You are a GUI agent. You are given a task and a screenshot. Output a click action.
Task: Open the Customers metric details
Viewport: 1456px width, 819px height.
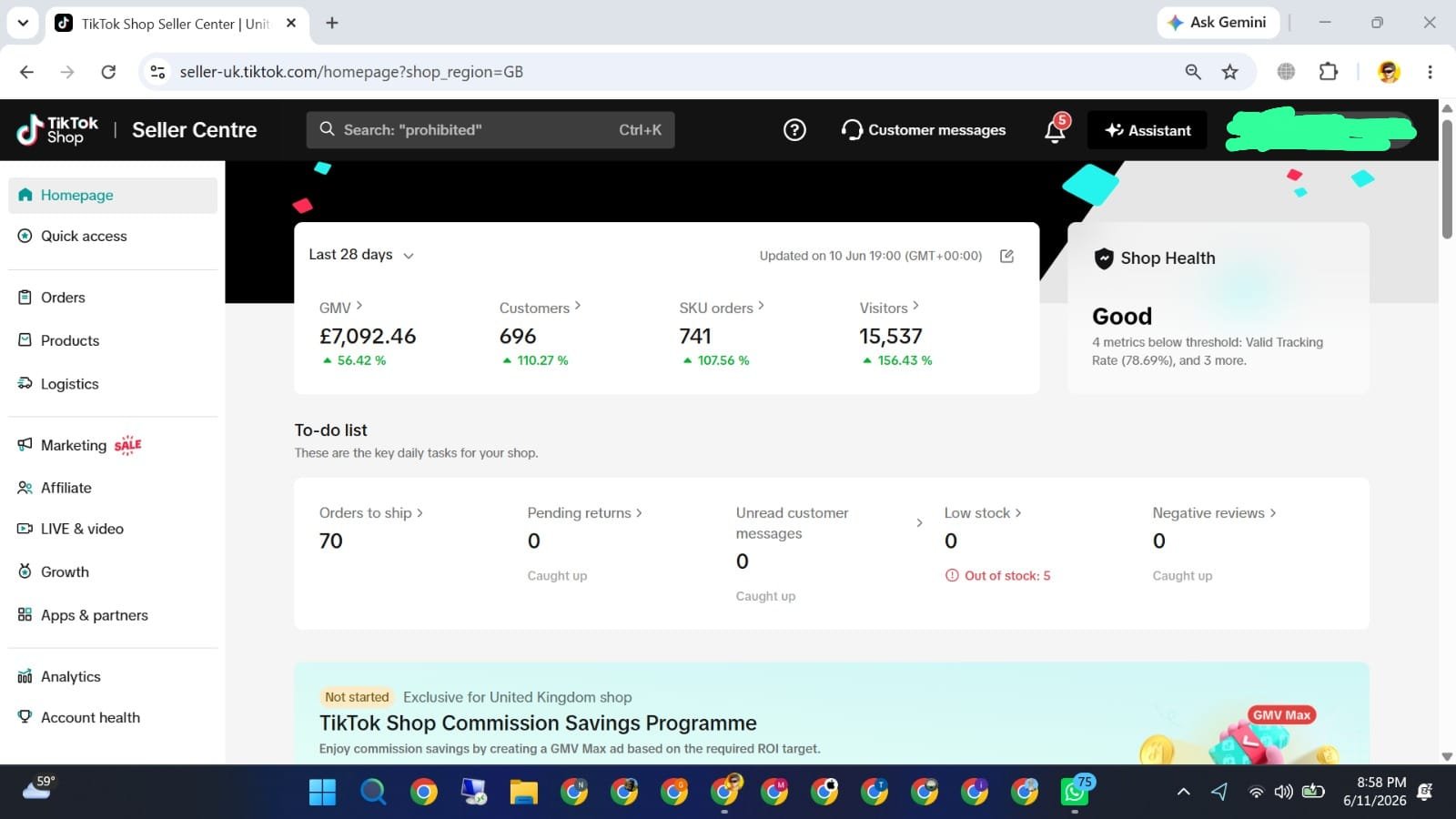point(540,308)
